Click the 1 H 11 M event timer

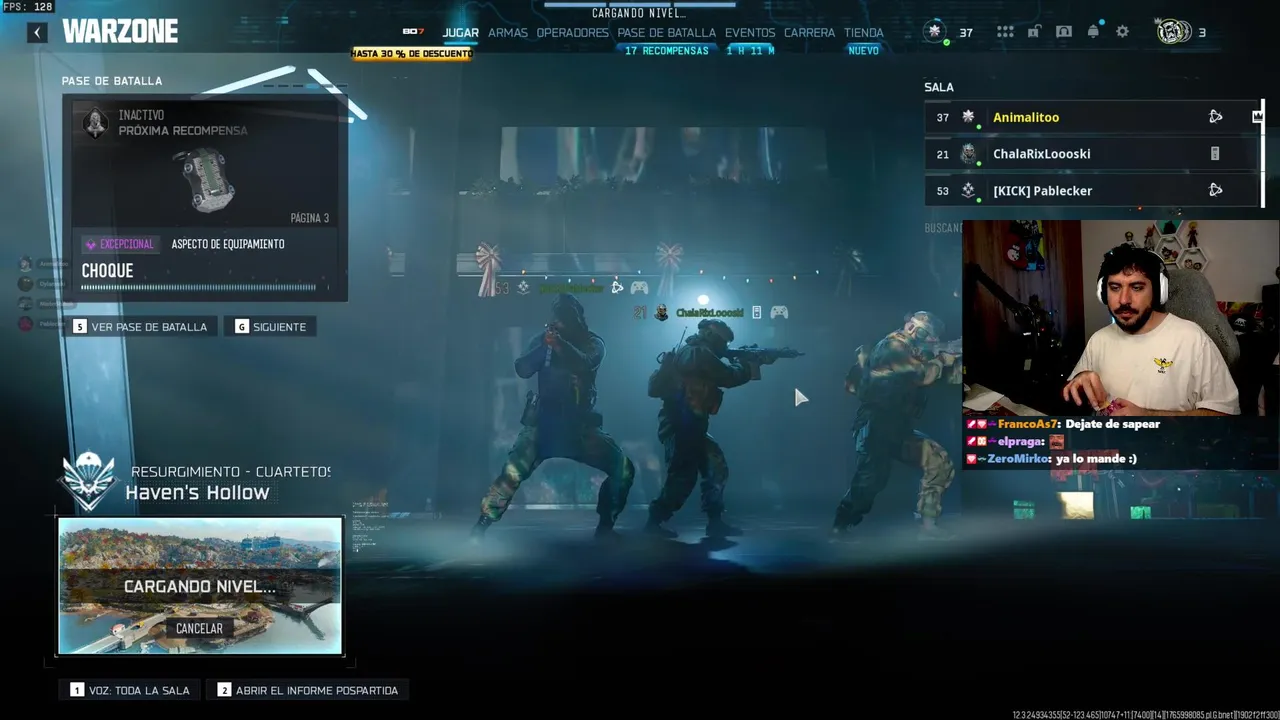750,51
